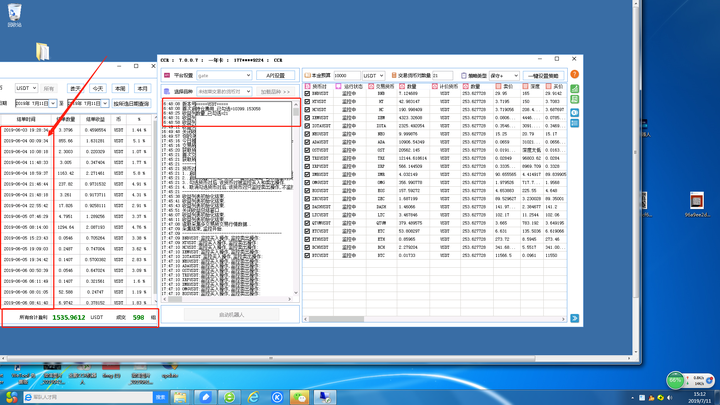Image resolution: width=720 pixels, height=405 pixels.
Task: Open the end date picker dropdown
Action: tap(105, 103)
